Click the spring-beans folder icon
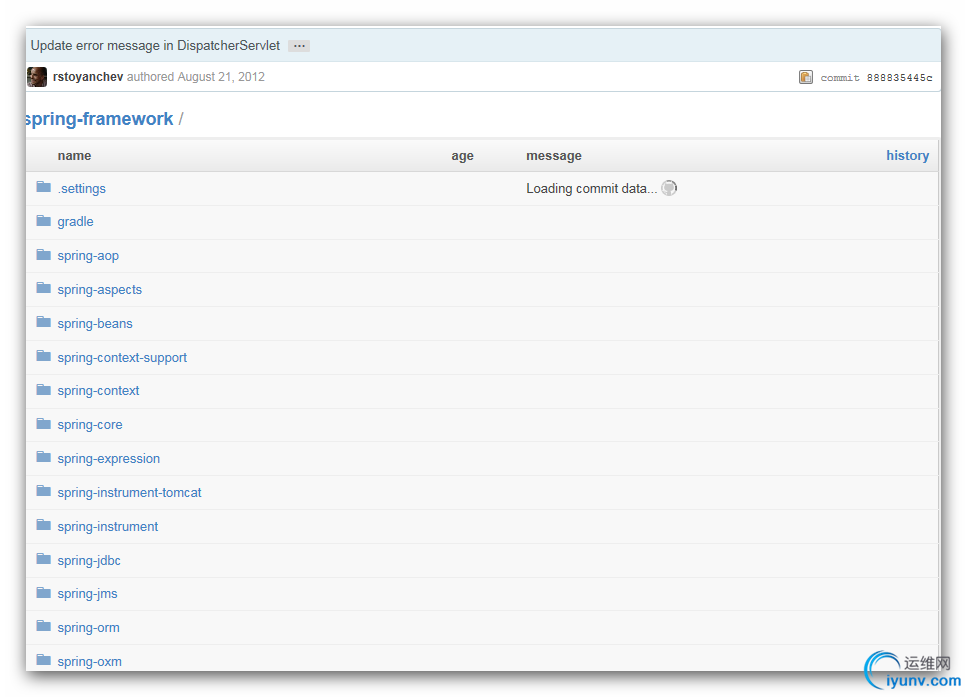967x697 pixels. tap(43, 322)
